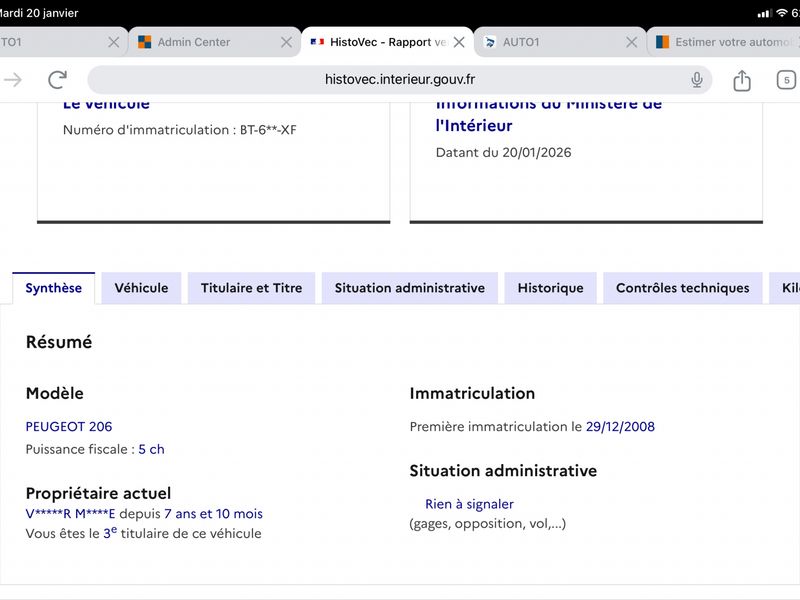Screen dimensions: 800x600
Task: Close the Admin Center tab
Action: pyautogui.click(x=286, y=42)
